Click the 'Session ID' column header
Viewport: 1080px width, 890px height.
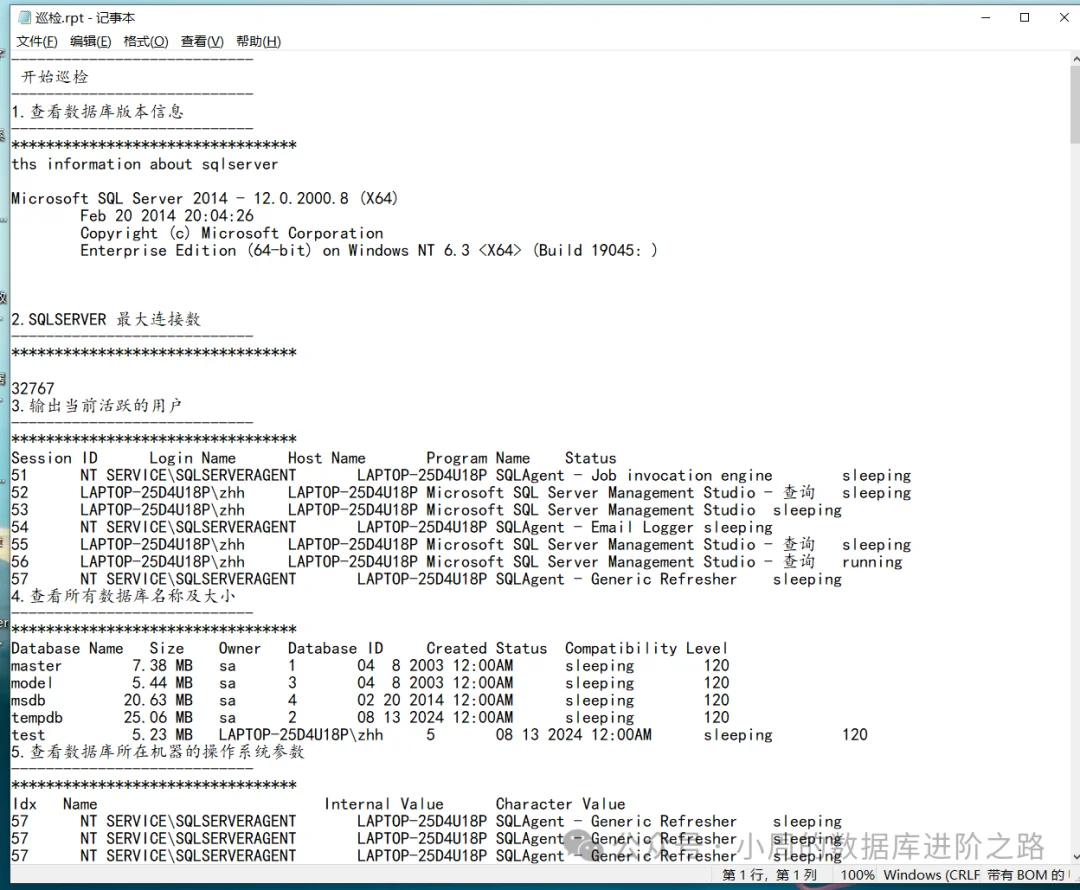54,458
